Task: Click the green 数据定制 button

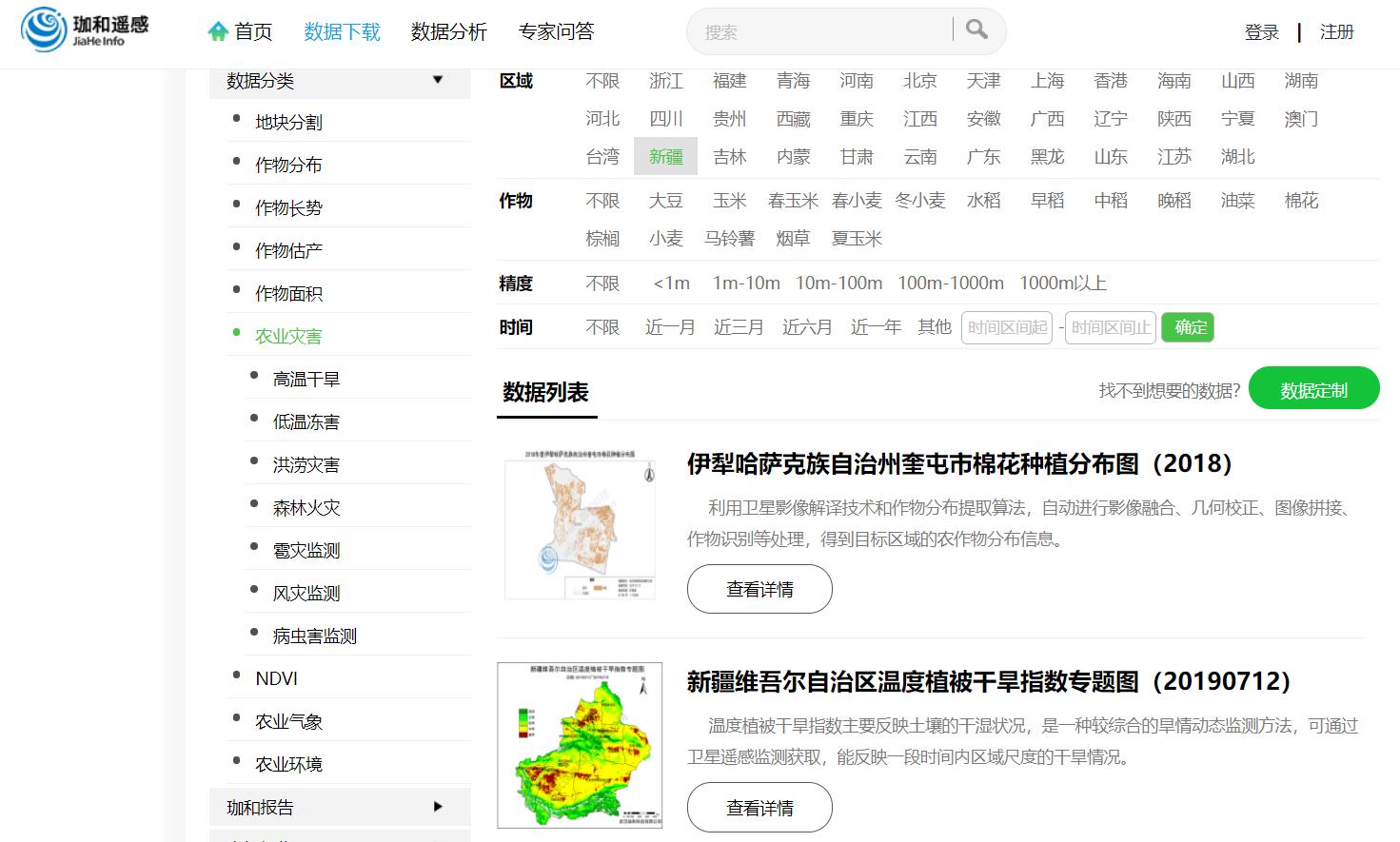Action: (x=1313, y=389)
